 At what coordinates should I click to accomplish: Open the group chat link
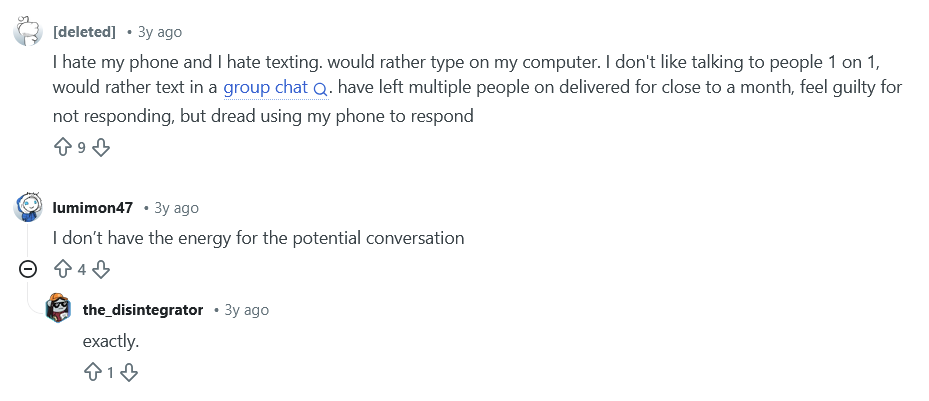[x=265, y=88]
